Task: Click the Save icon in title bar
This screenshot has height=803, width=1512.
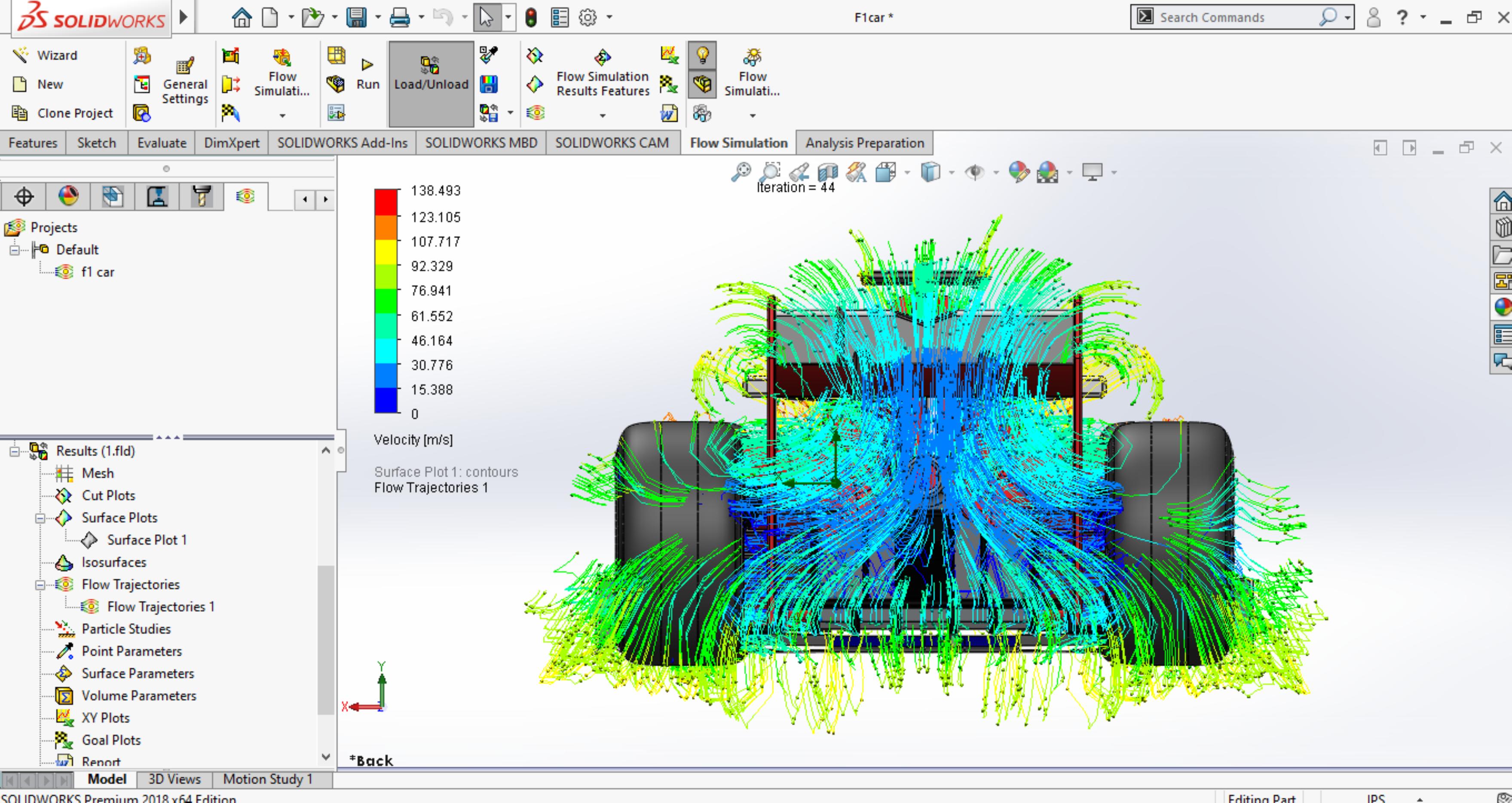Action: [356, 18]
